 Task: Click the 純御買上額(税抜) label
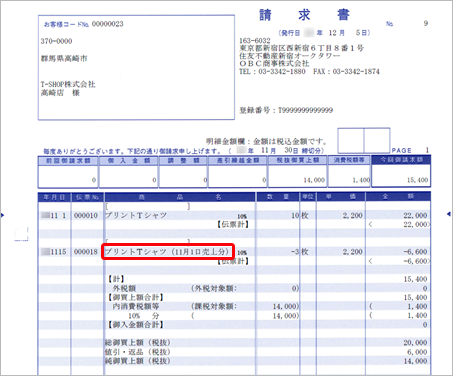[138, 361]
